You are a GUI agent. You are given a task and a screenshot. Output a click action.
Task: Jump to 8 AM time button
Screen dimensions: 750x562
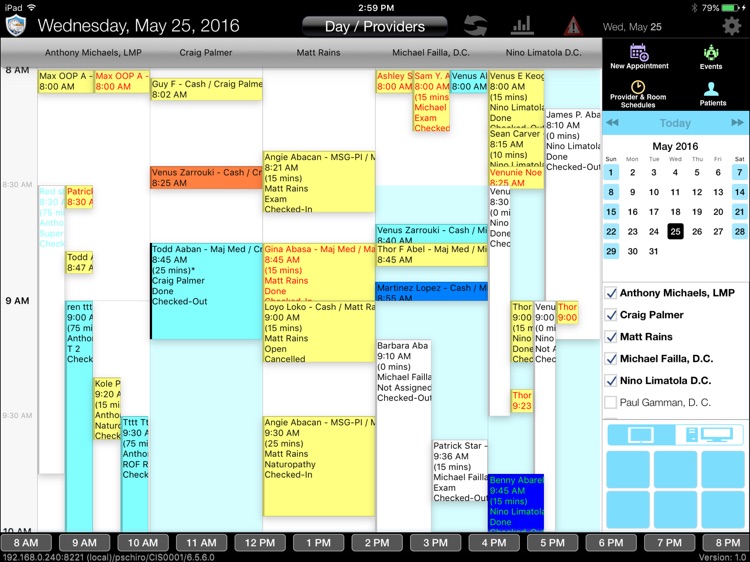[26, 543]
